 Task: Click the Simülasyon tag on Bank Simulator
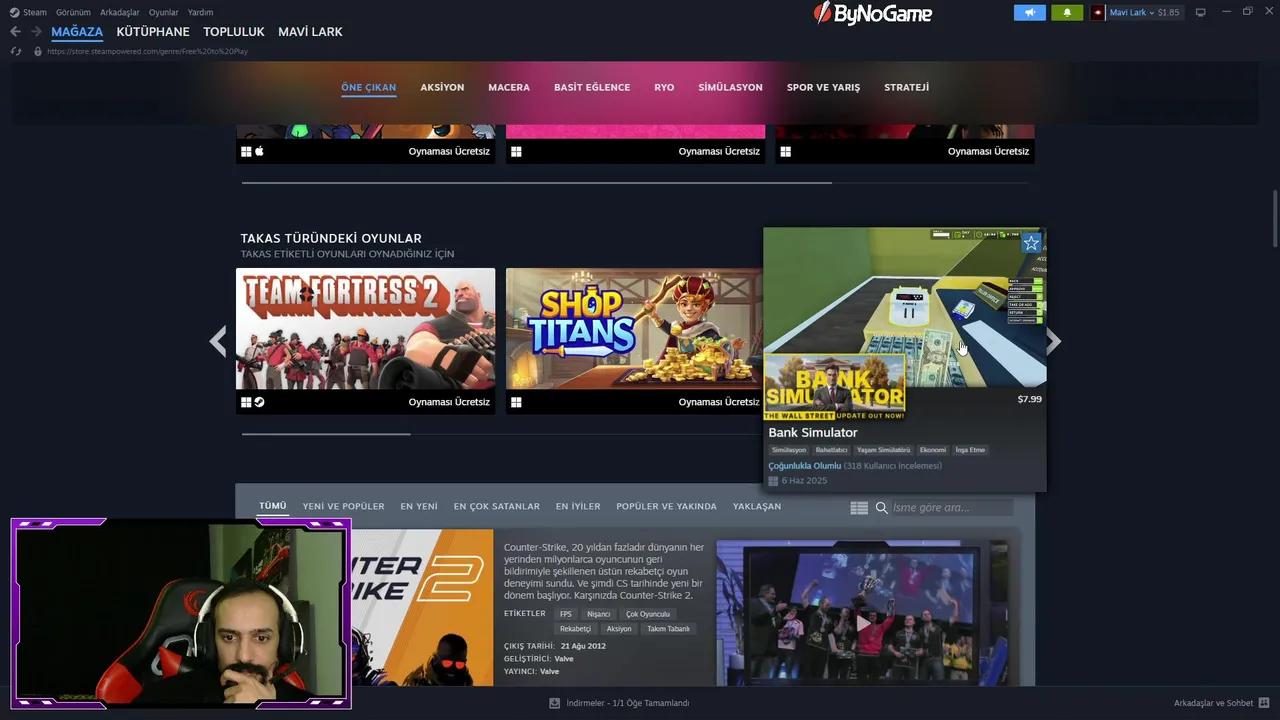pos(789,450)
